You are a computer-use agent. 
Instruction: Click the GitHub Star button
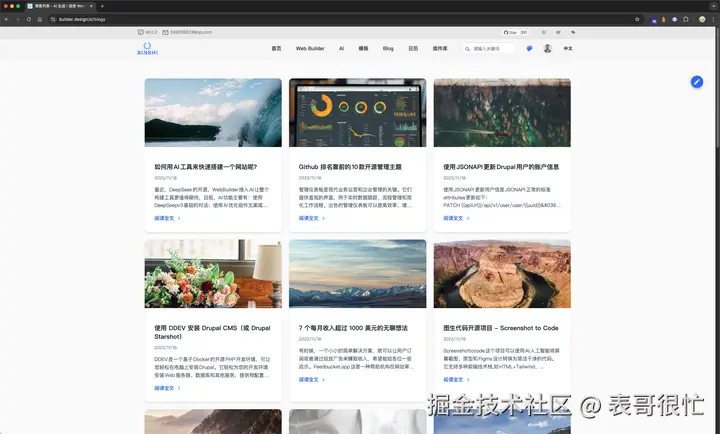point(510,33)
